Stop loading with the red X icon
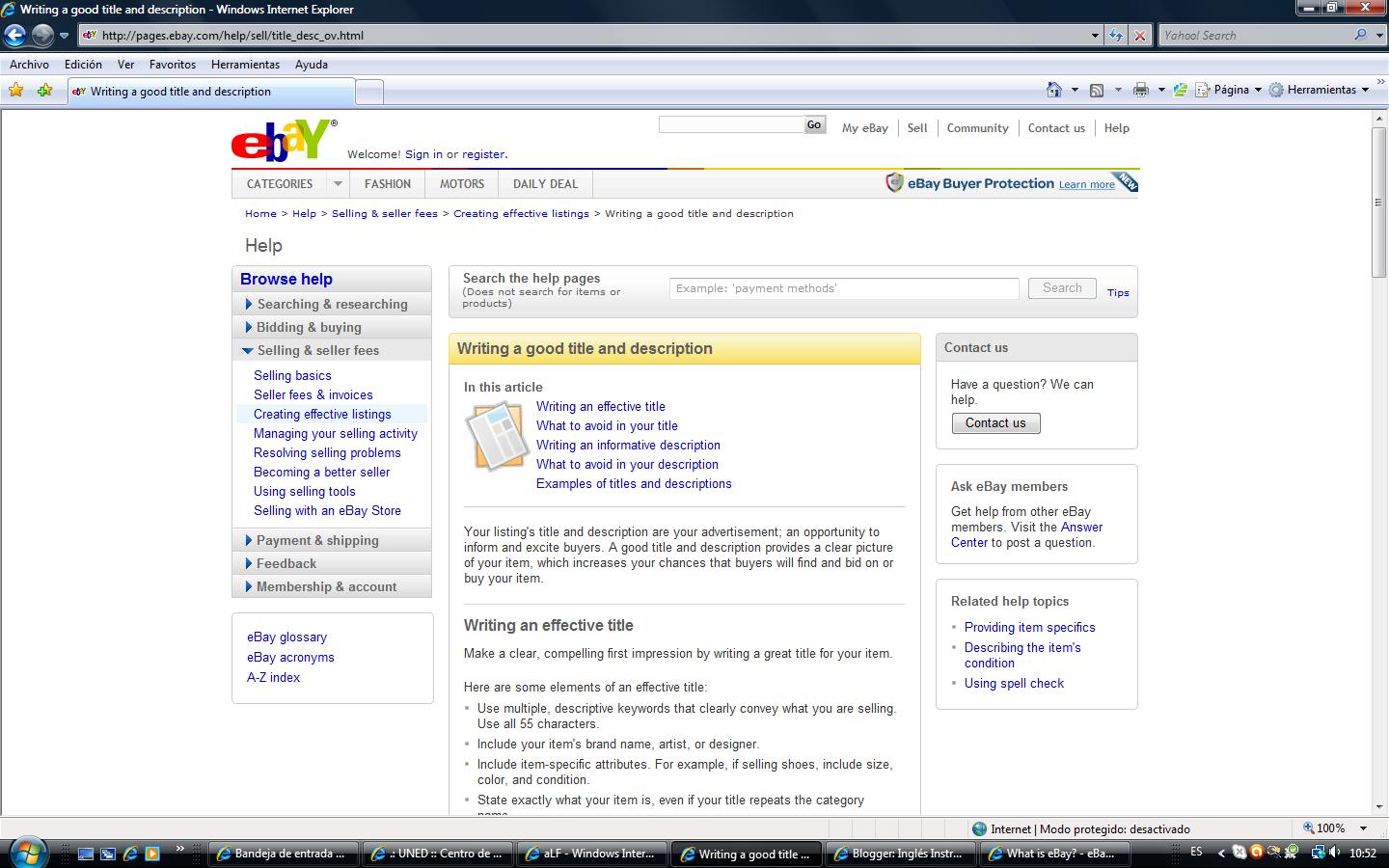This screenshot has height=868, width=1389. point(1139,36)
